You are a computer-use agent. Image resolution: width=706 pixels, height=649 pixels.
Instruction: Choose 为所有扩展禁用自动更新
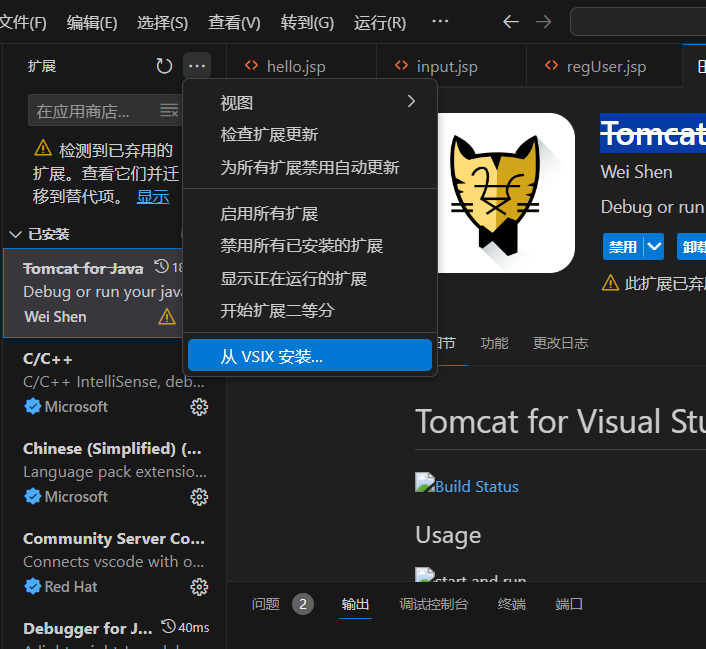tap(310, 168)
